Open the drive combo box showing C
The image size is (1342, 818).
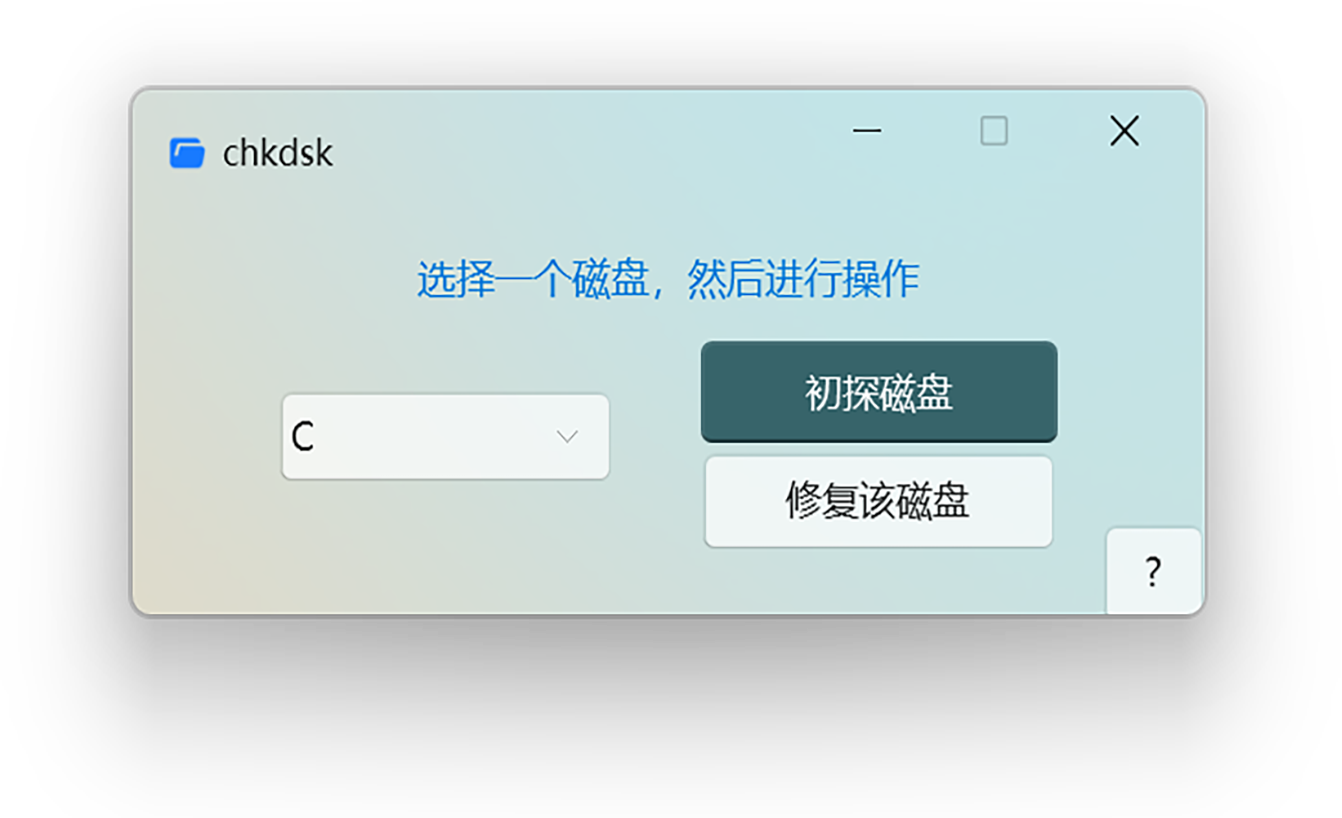pyautogui.click(x=445, y=437)
